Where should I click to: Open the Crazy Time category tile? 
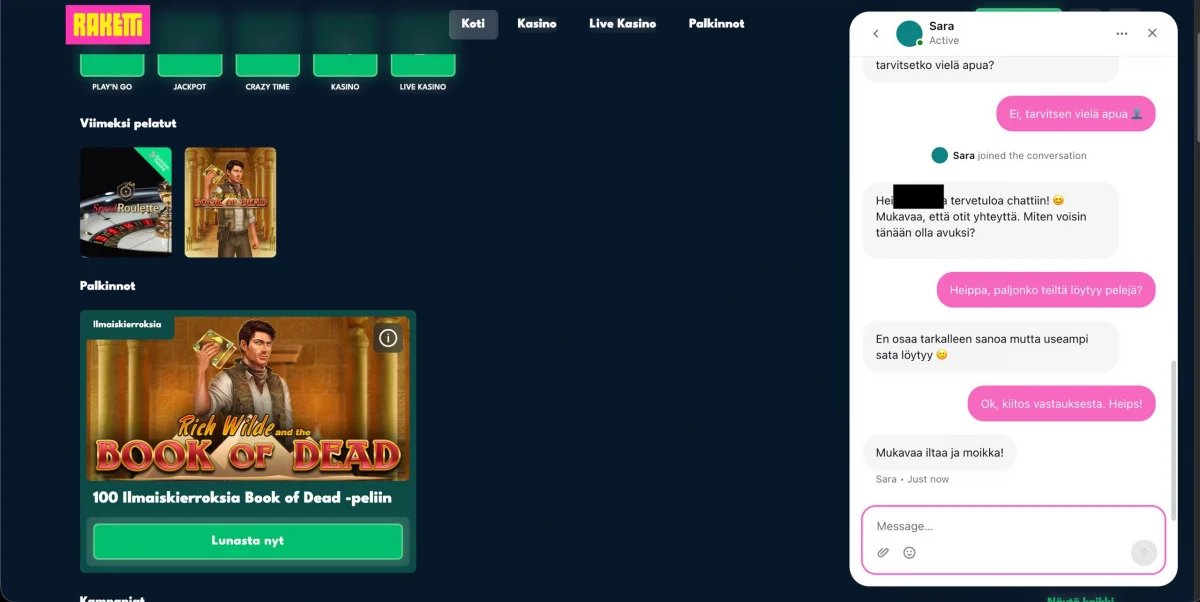tap(267, 67)
